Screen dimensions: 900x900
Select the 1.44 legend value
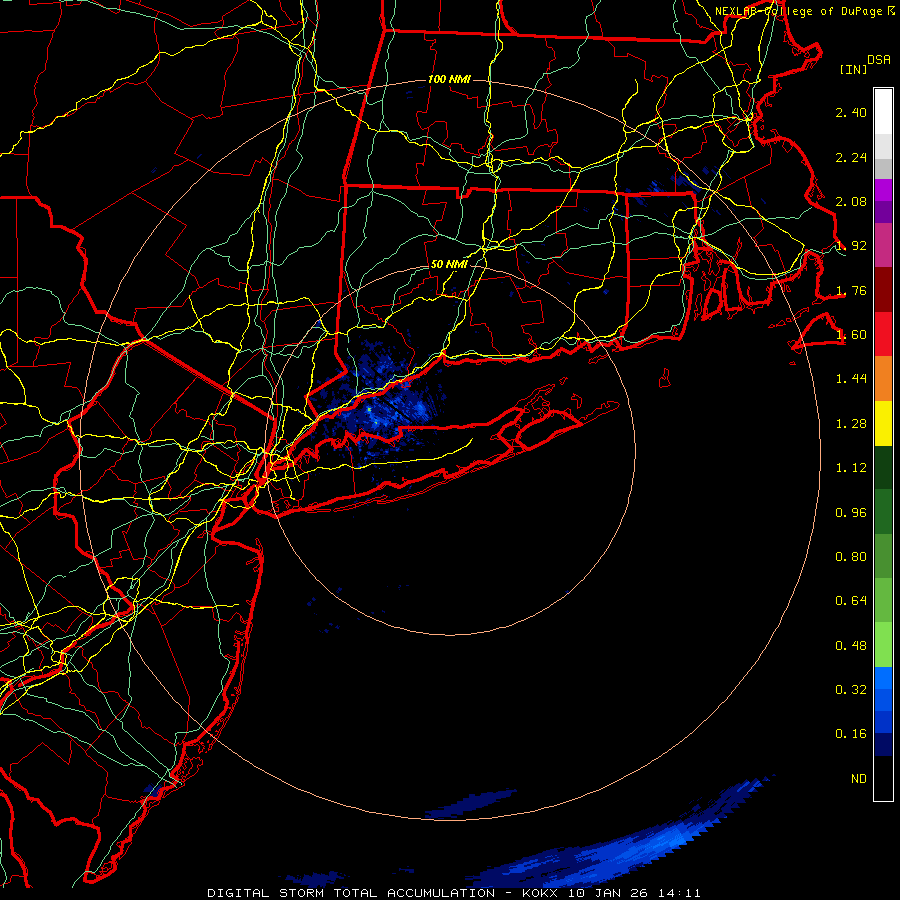[x=851, y=379]
